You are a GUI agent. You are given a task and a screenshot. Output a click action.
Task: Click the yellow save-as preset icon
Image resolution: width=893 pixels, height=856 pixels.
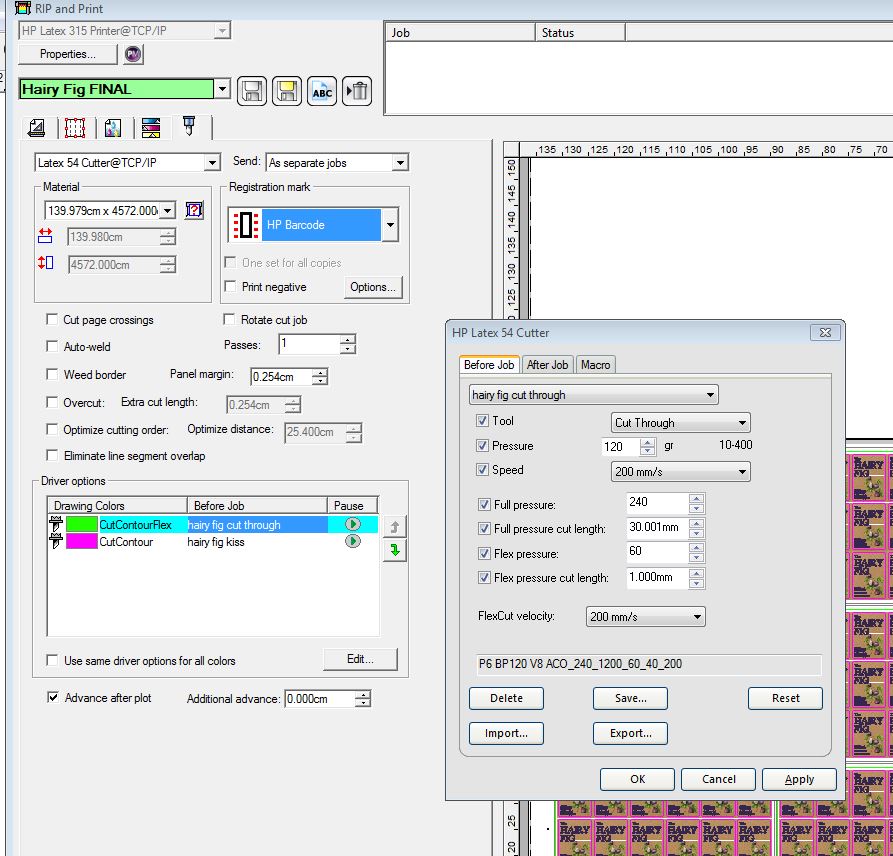286,91
